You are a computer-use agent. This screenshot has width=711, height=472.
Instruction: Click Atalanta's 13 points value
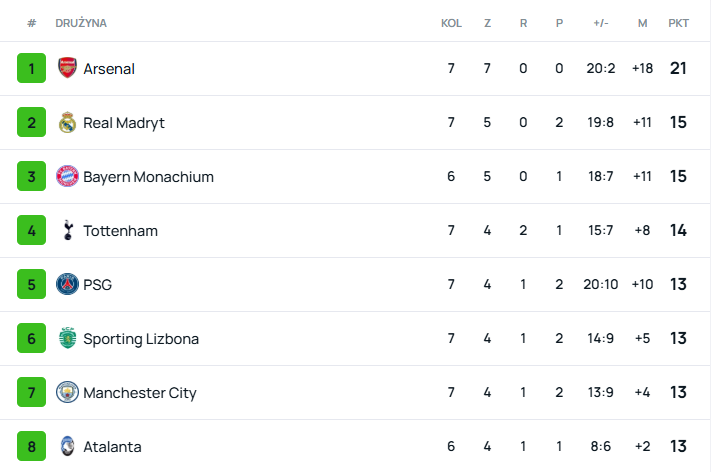tap(679, 447)
